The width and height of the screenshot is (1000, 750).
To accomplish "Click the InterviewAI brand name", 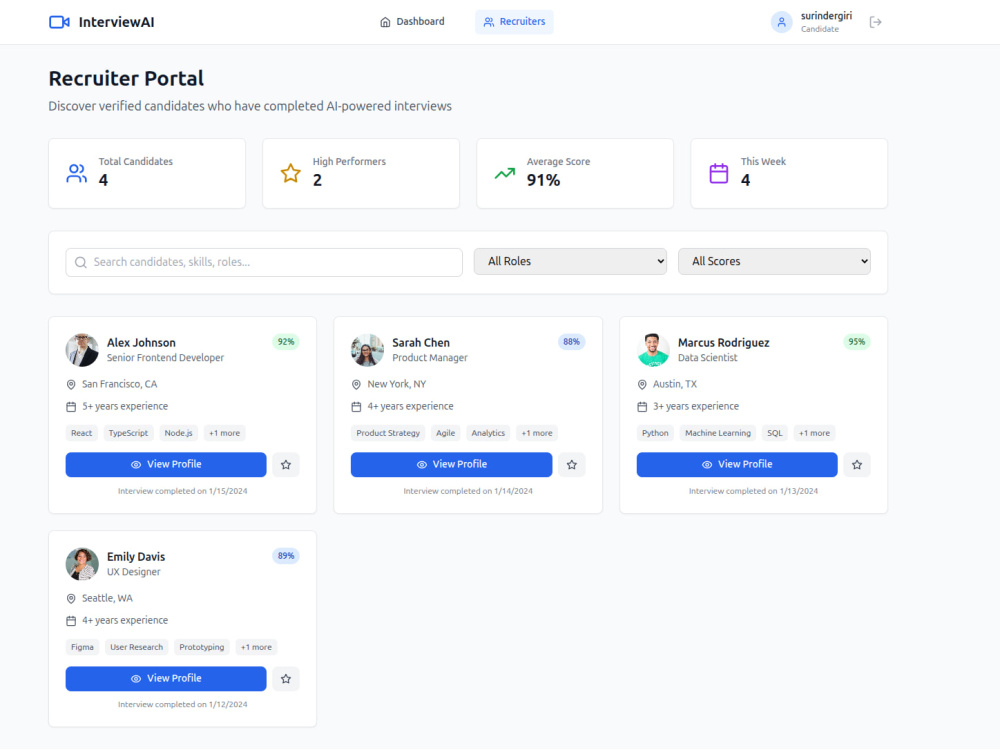I will pos(117,22).
